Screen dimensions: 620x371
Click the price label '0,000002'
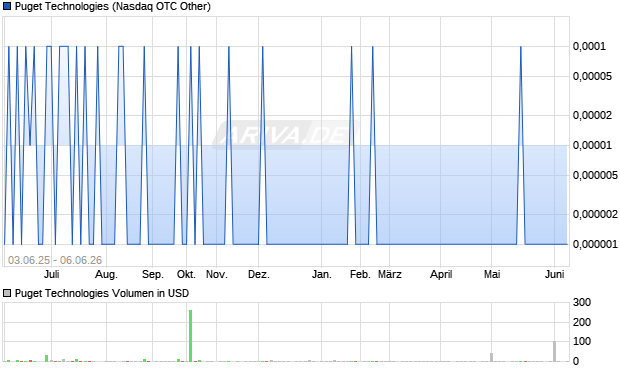coord(595,214)
